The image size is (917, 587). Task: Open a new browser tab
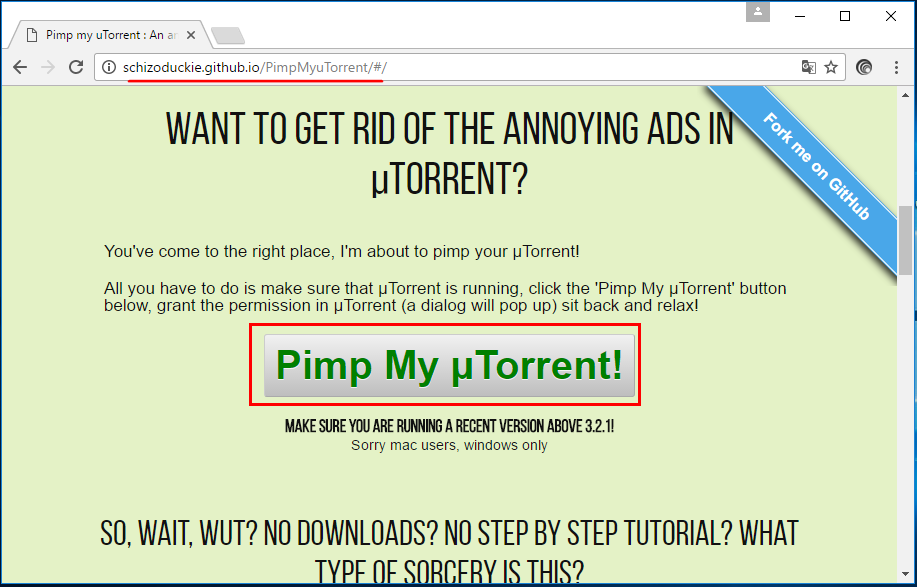pyautogui.click(x=228, y=36)
